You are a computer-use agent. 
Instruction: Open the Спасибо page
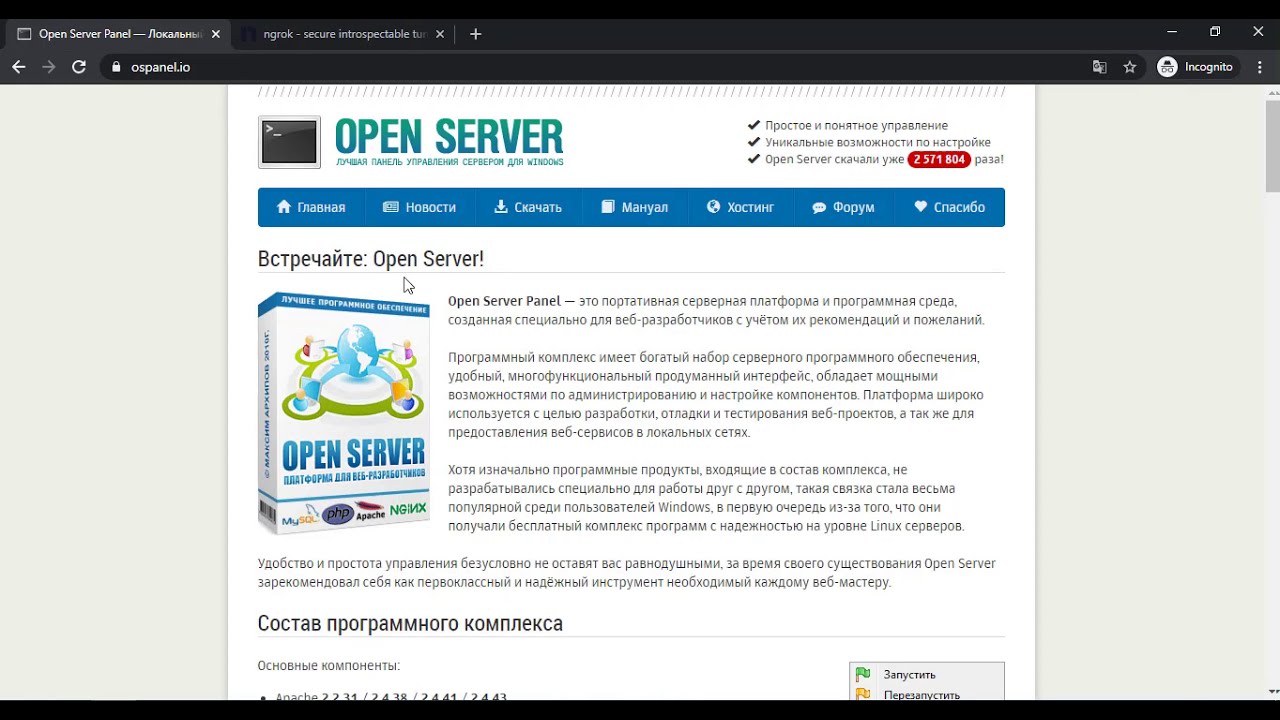[x=949, y=207]
